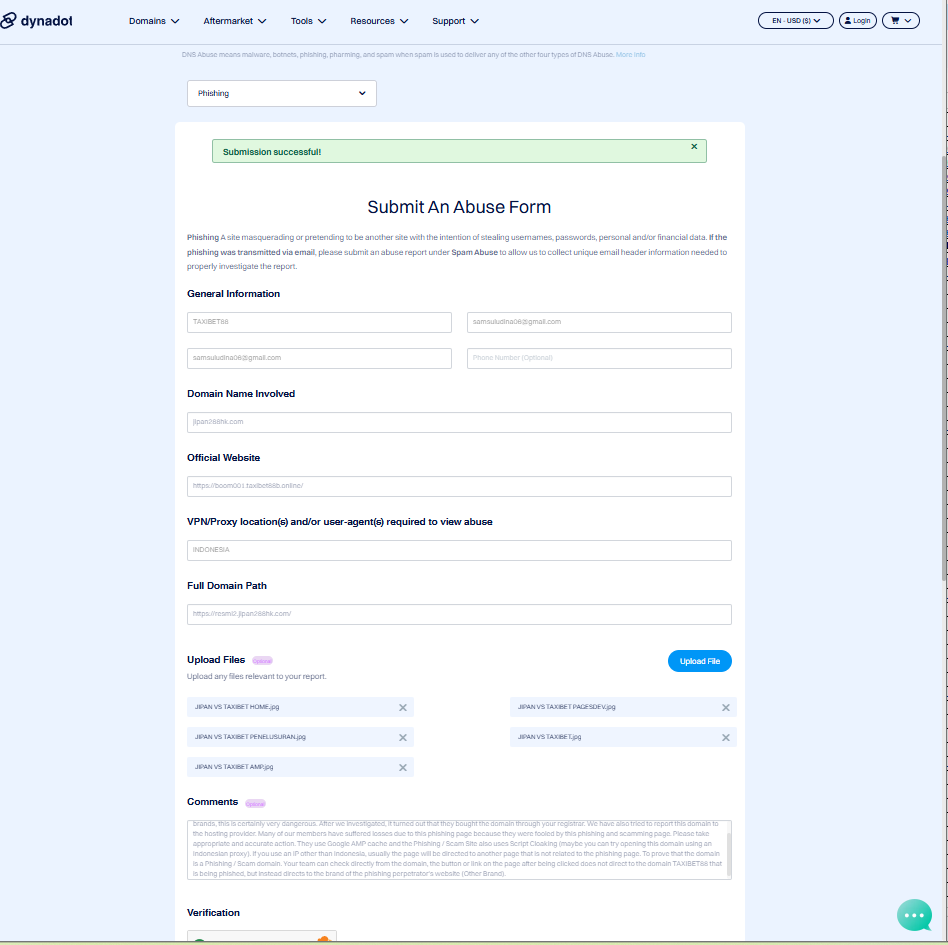Image resolution: width=948 pixels, height=945 pixels.
Task: Click the page vertical scrollbar
Action: click(x=944, y=369)
